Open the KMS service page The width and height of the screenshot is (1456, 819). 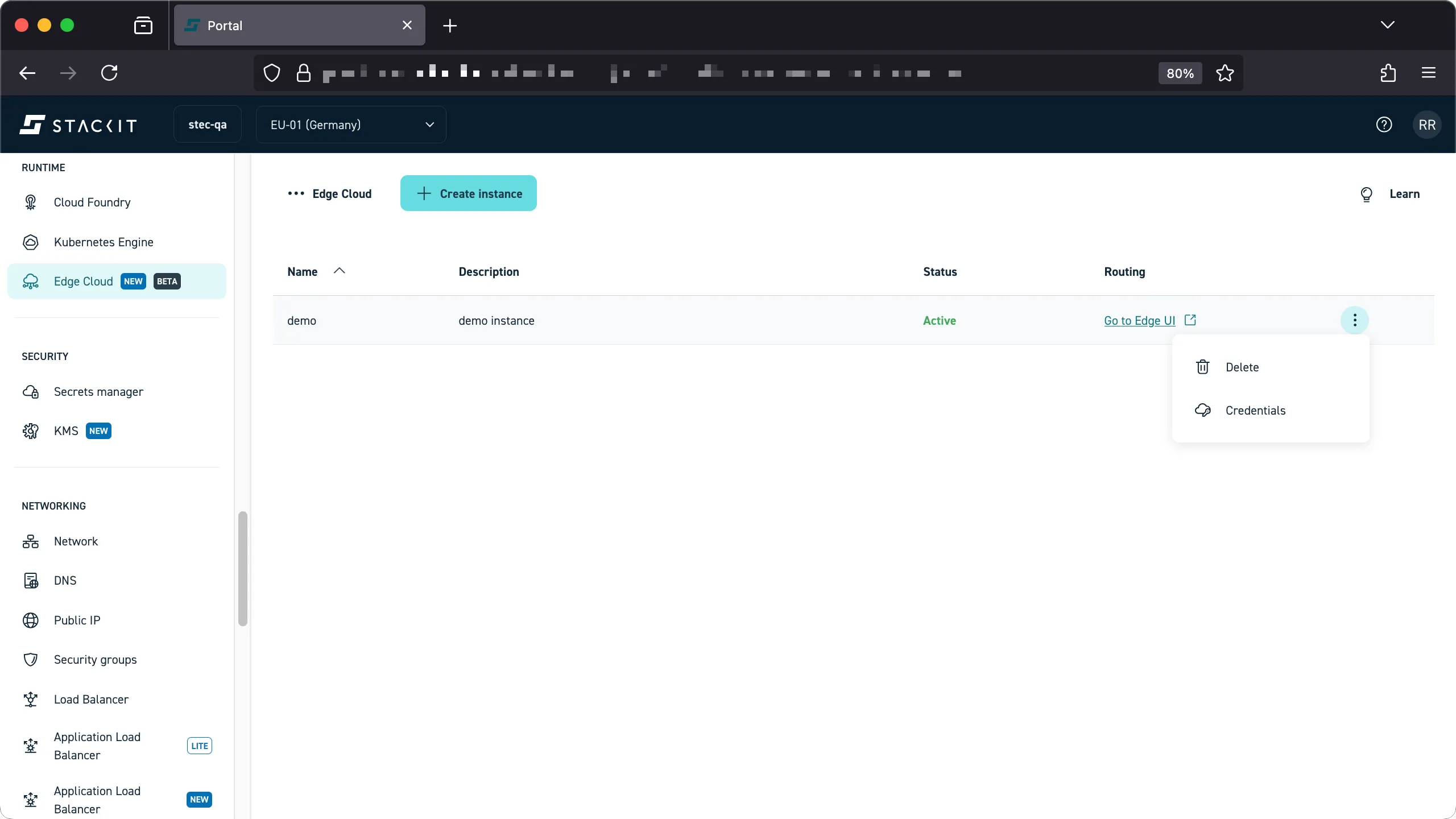click(x=65, y=431)
